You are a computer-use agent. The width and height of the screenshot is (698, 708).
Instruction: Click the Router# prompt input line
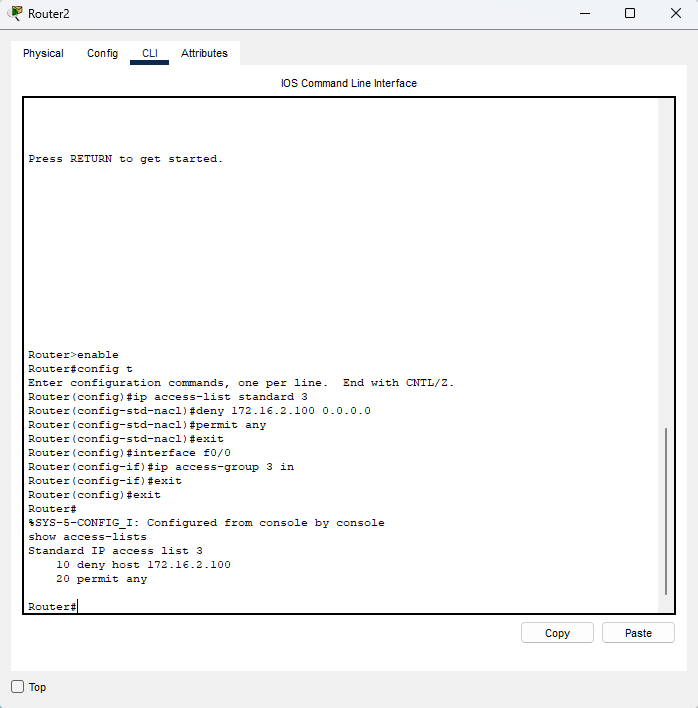52,606
